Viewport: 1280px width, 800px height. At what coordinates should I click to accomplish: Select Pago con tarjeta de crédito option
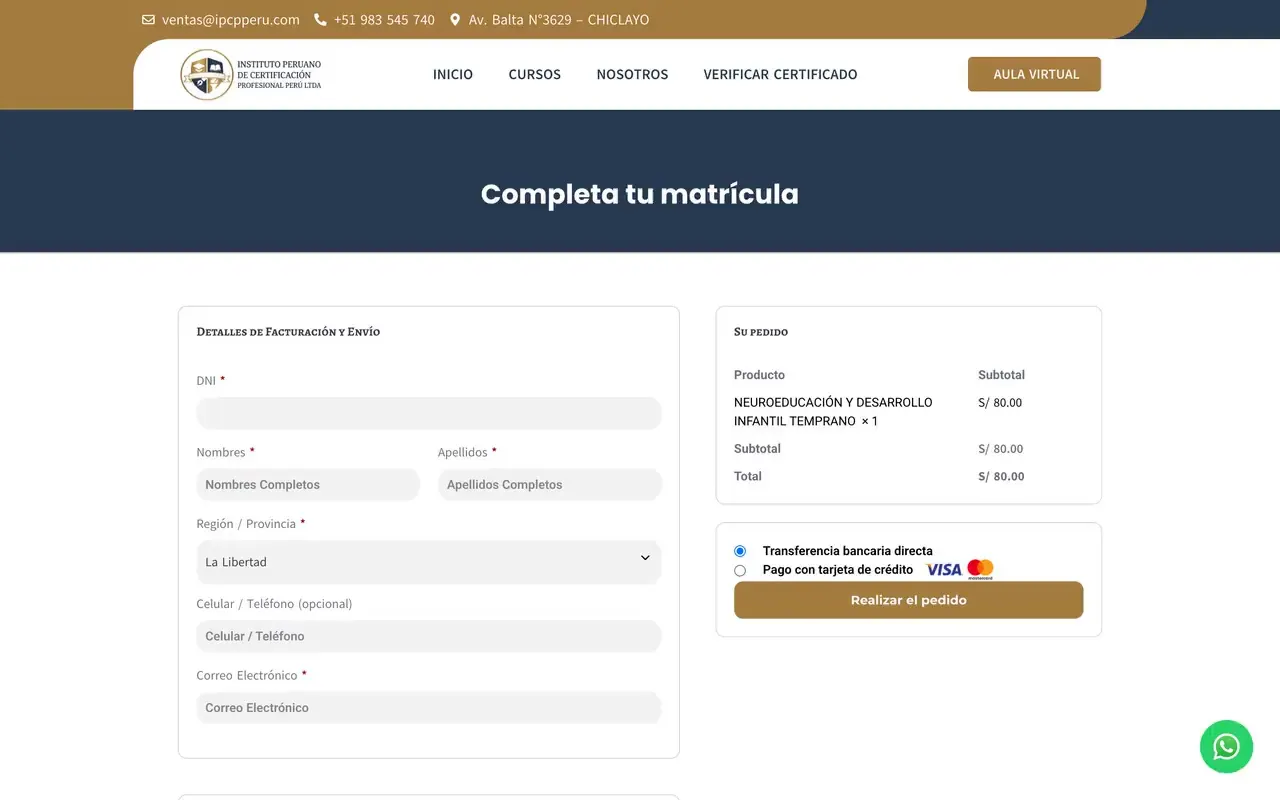pyautogui.click(x=740, y=570)
